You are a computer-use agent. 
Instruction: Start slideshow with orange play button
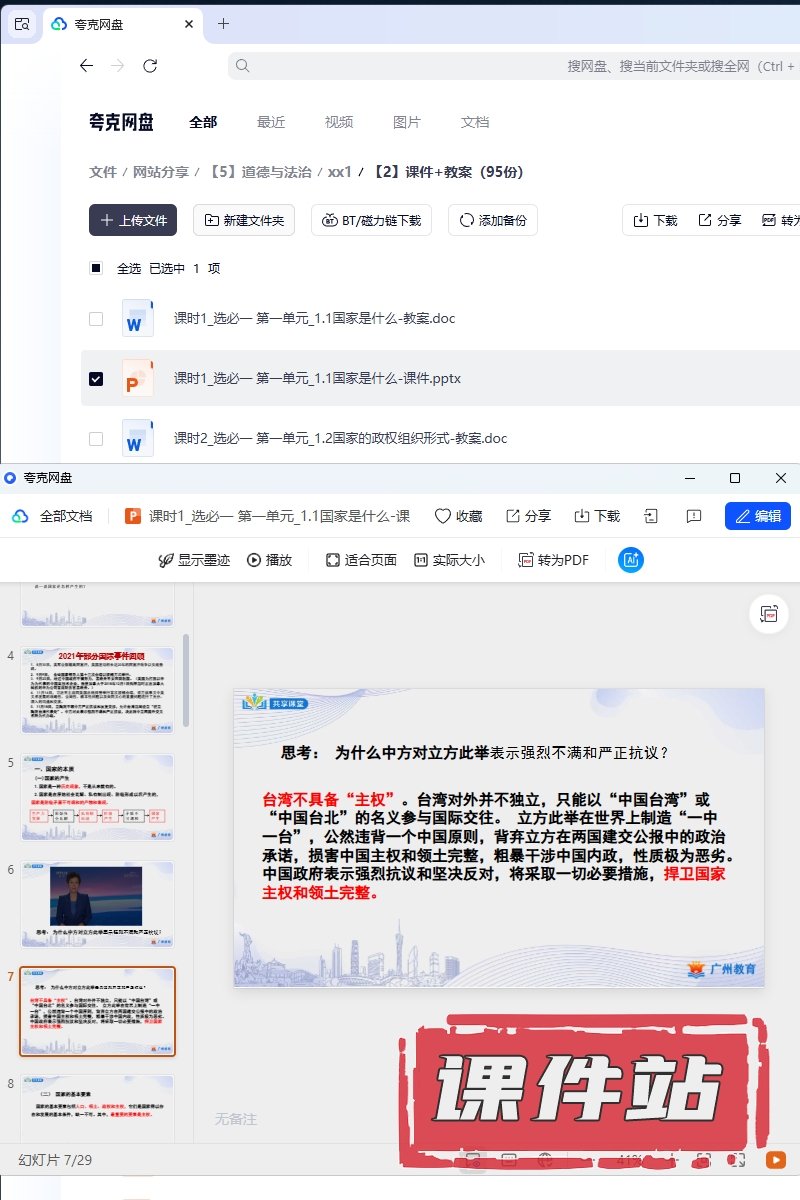[x=775, y=1160]
